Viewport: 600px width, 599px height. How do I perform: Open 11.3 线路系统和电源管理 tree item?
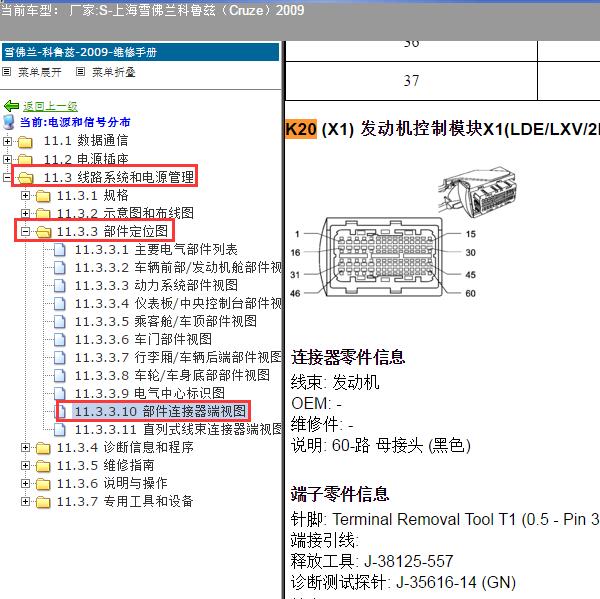119,177
